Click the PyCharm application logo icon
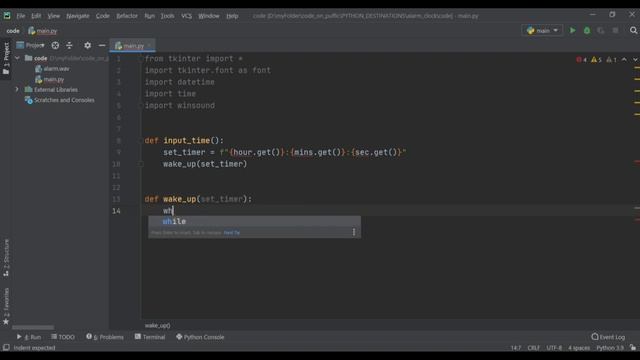640x360 pixels. (7, 16)
